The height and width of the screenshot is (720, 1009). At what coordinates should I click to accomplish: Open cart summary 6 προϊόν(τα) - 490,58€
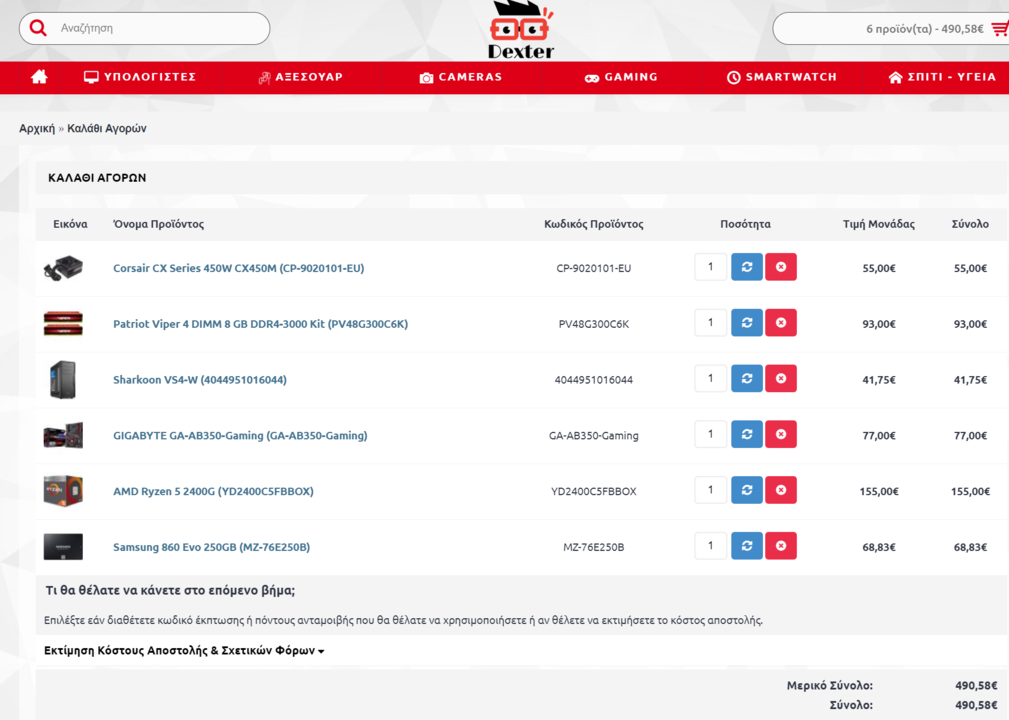tap(924, 29)
